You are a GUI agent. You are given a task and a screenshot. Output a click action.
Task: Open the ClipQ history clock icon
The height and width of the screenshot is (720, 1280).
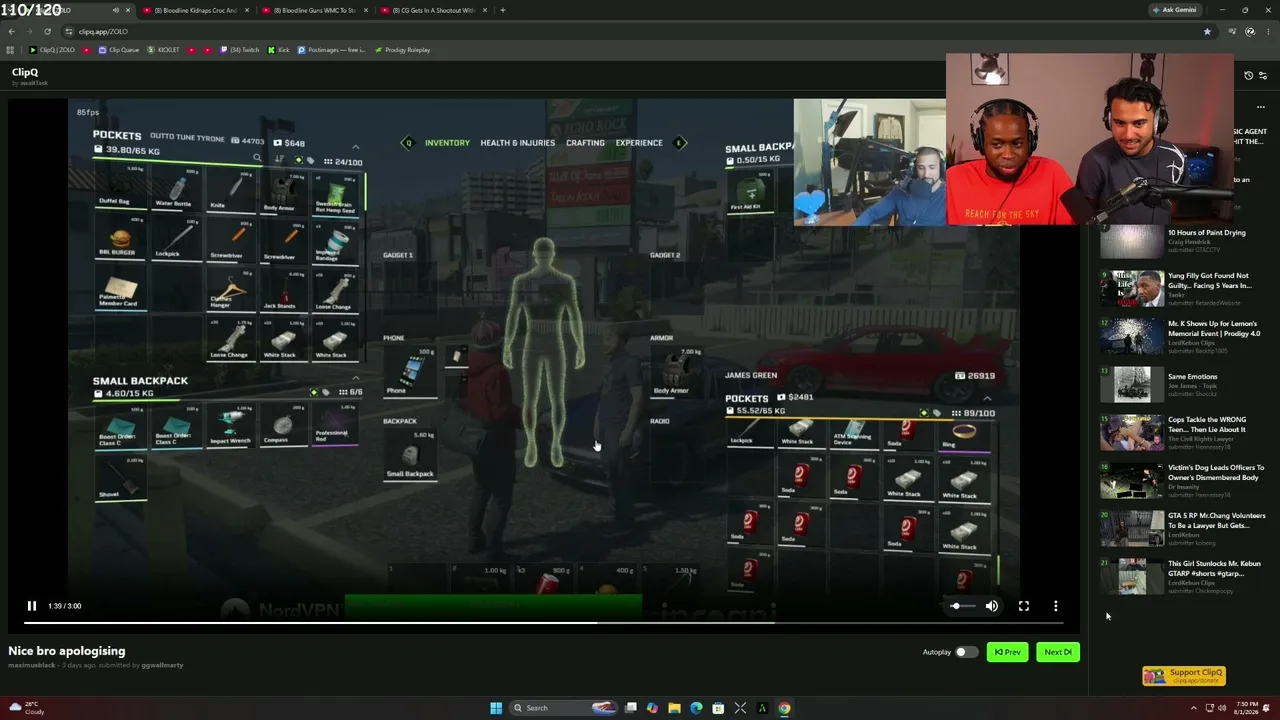[x=1248, y=76]
